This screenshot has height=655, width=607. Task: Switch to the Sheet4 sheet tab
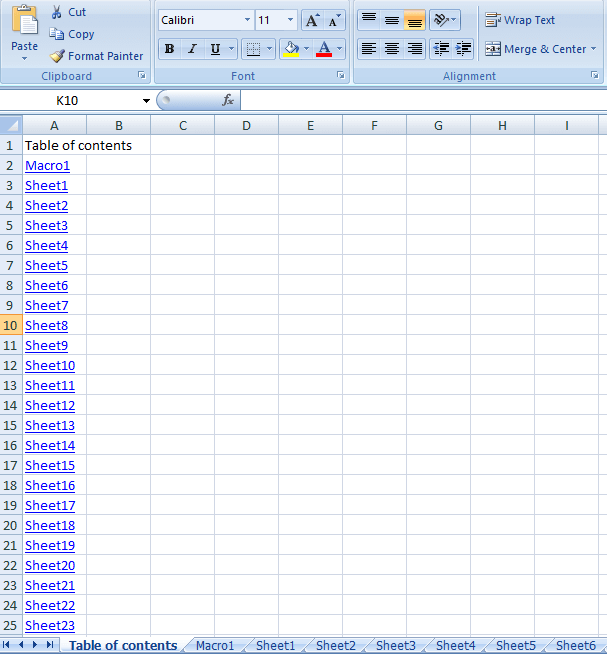(455, 646)
